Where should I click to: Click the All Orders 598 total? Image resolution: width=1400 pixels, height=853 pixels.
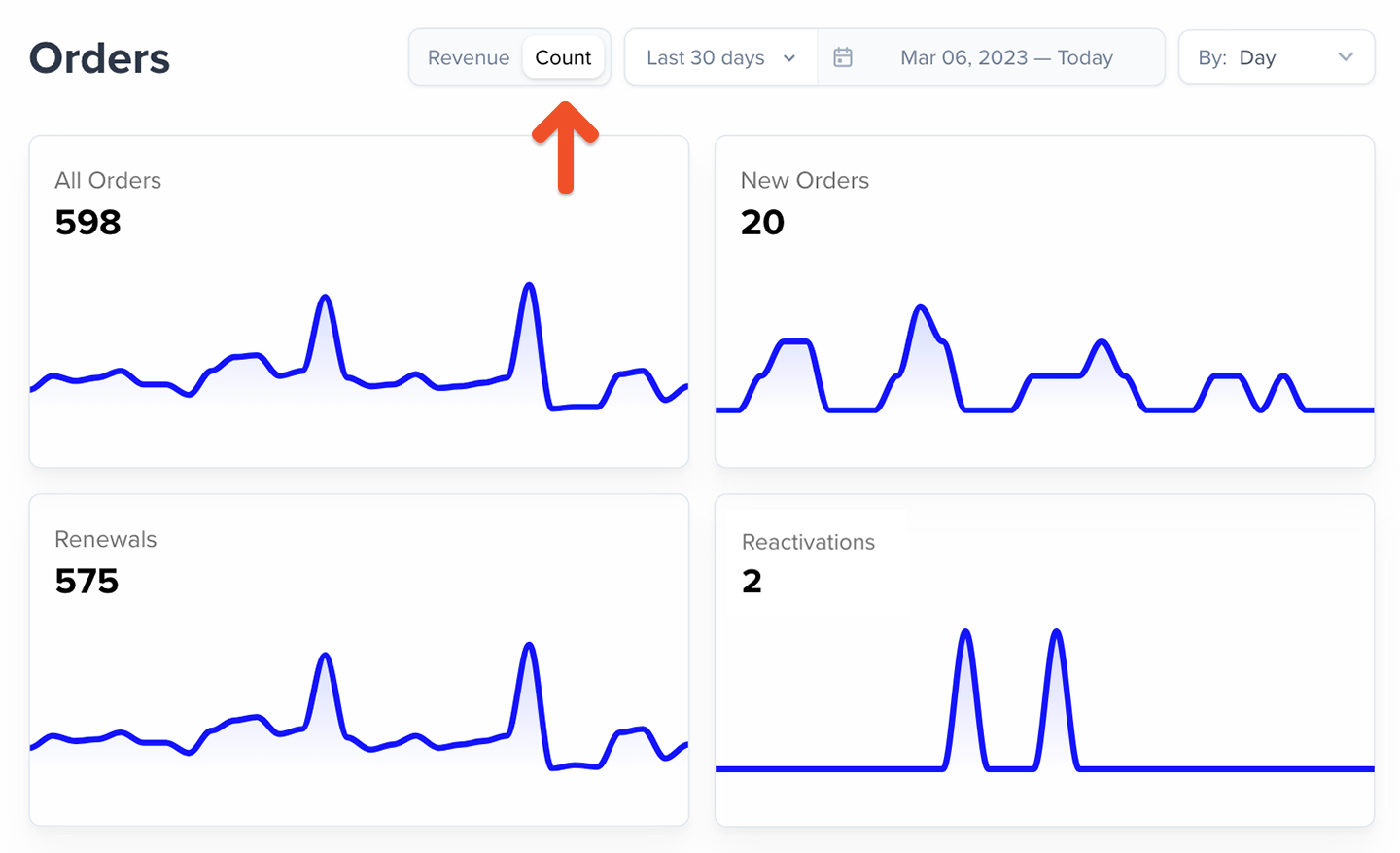point(87,223)
